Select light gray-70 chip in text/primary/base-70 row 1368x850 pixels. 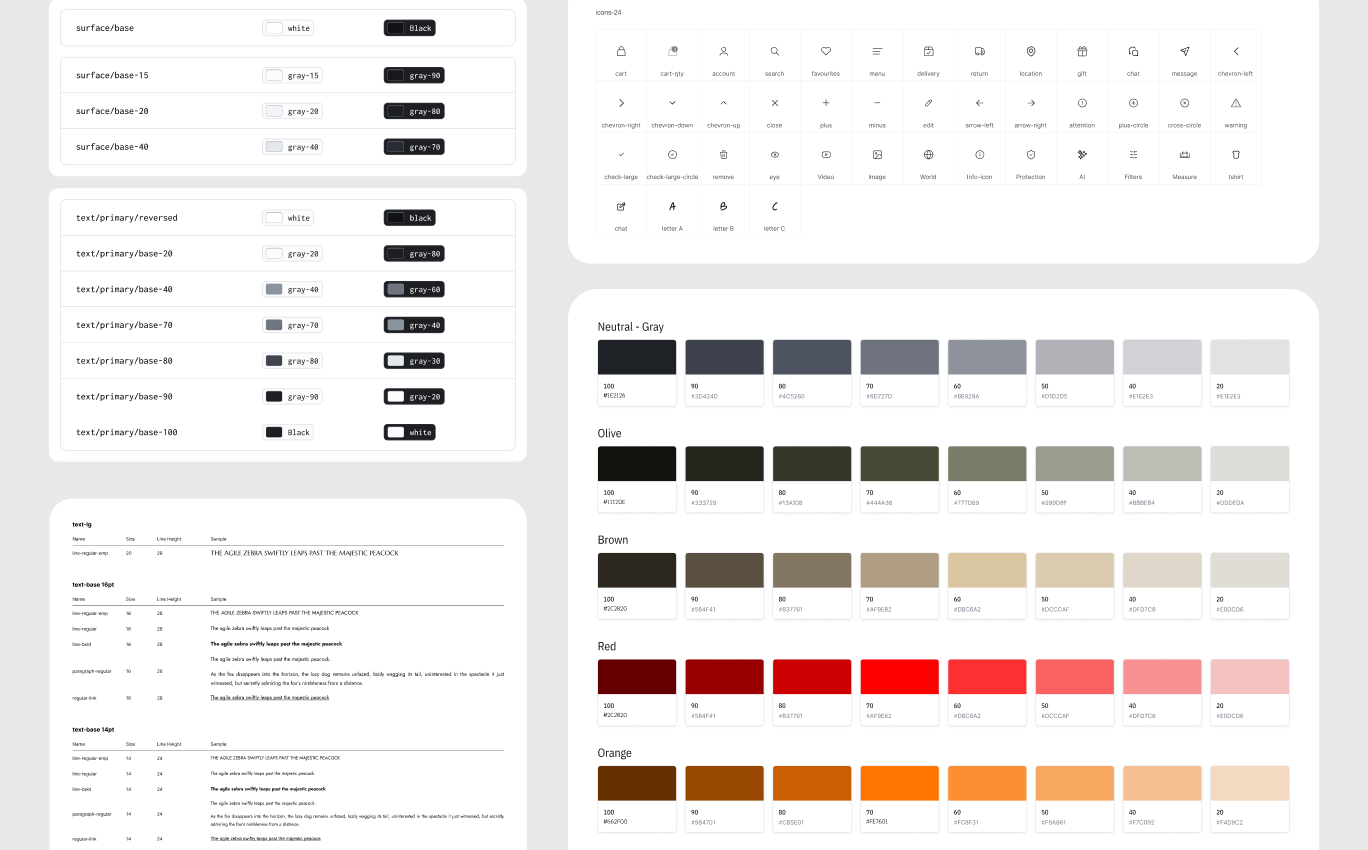(292, 325)
